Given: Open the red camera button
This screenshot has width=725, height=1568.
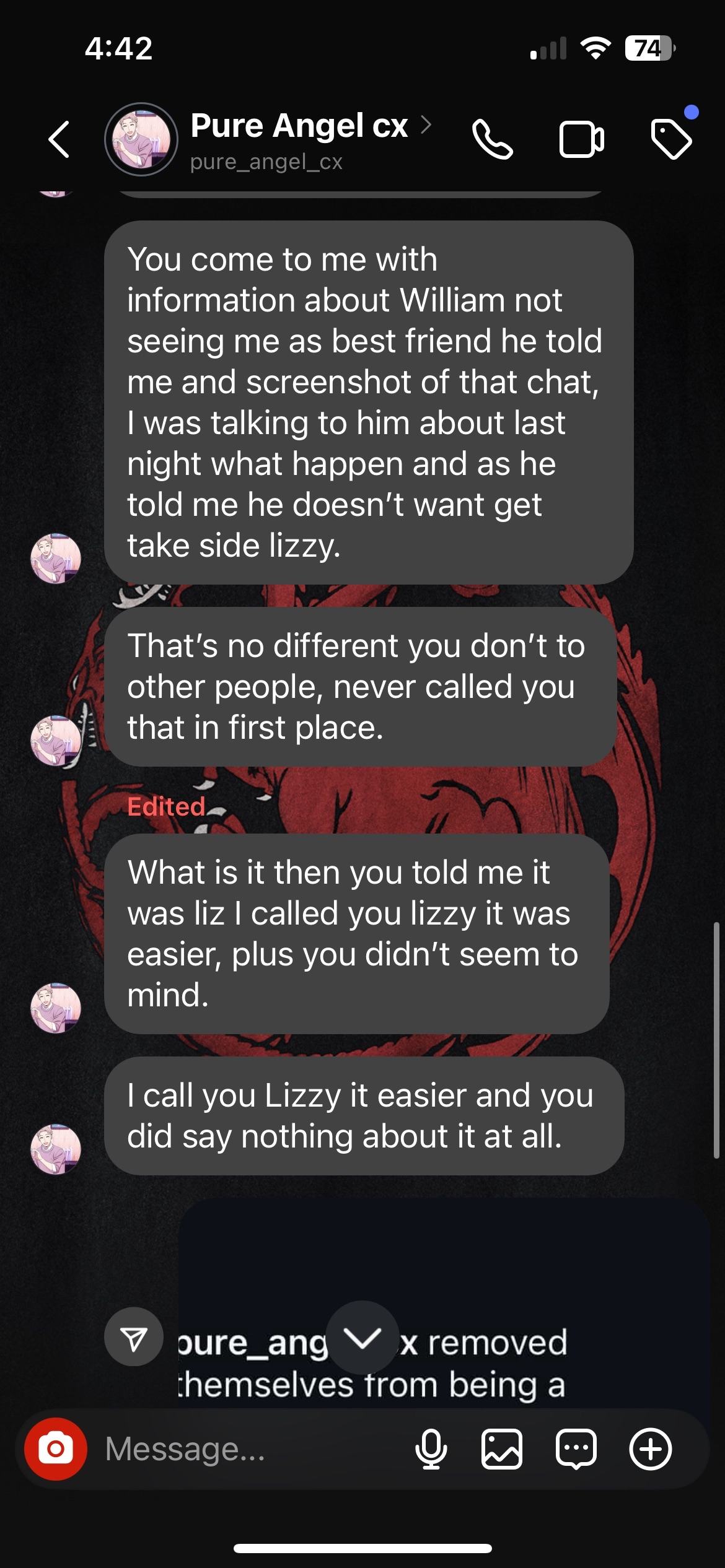Looking at the screenshot, I should [x=56, y=1449].
